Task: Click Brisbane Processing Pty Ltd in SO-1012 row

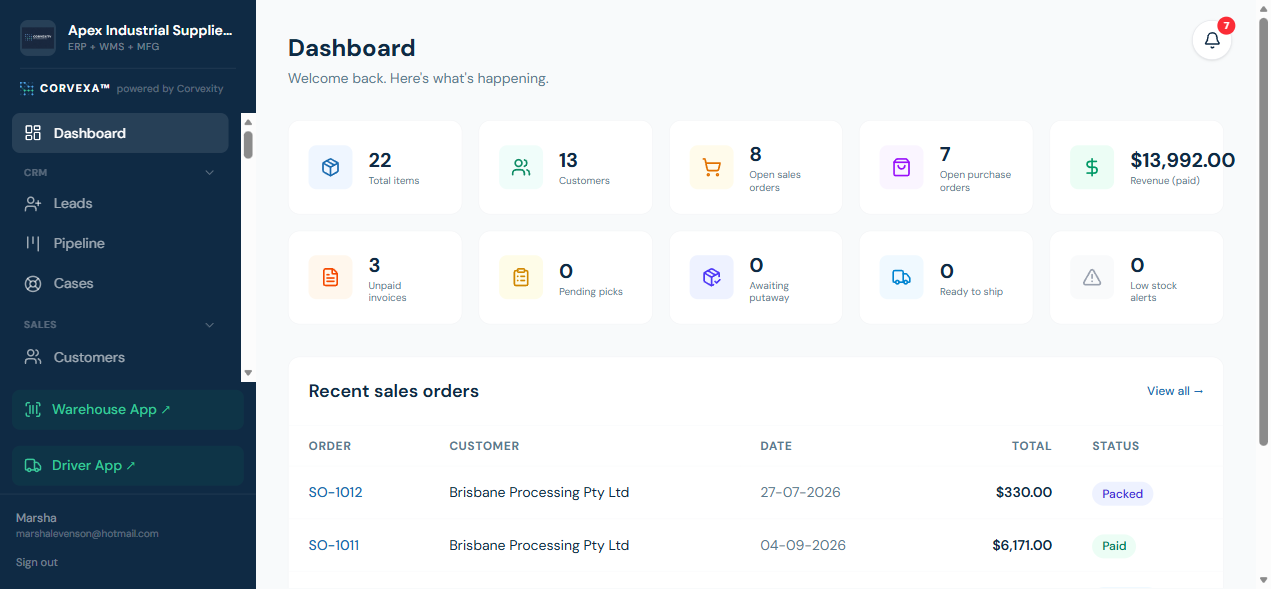Action: (539, 492)
